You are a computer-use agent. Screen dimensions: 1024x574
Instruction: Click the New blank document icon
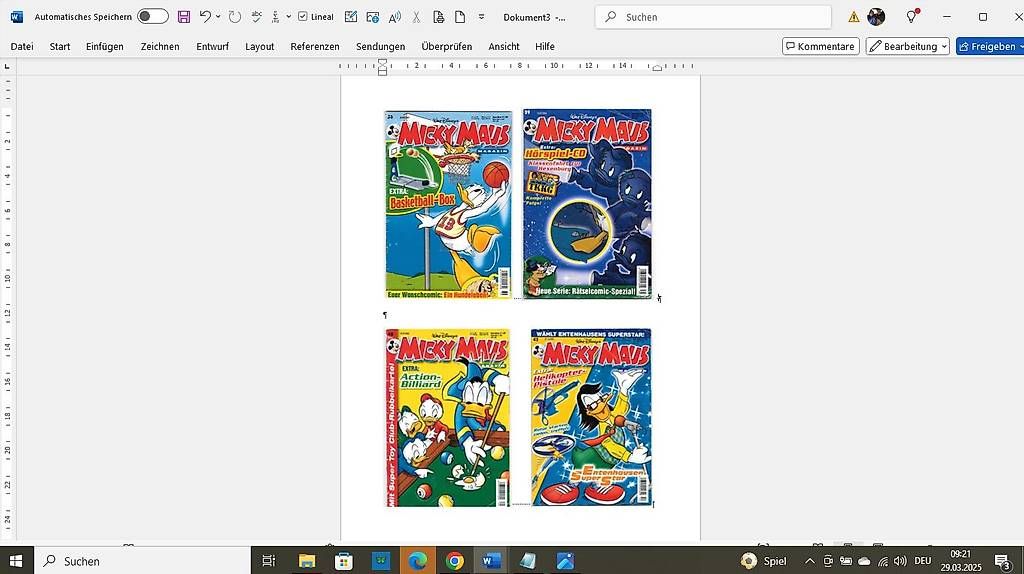(x=460, y=17)
